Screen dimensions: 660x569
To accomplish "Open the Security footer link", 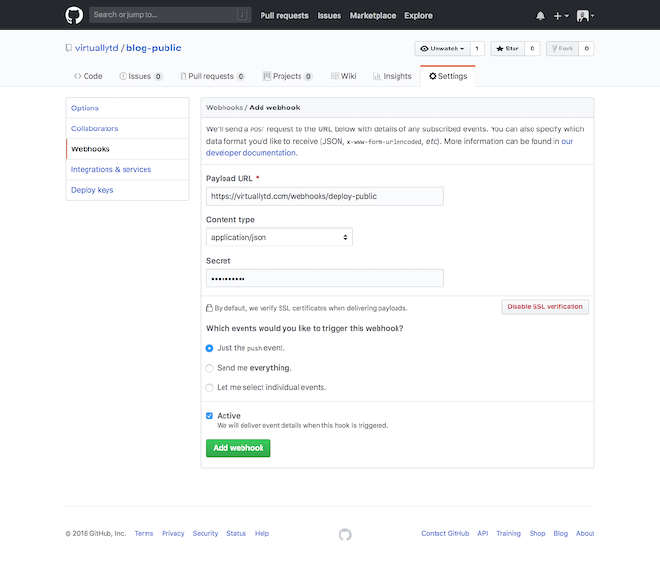I will coord(205,533).
